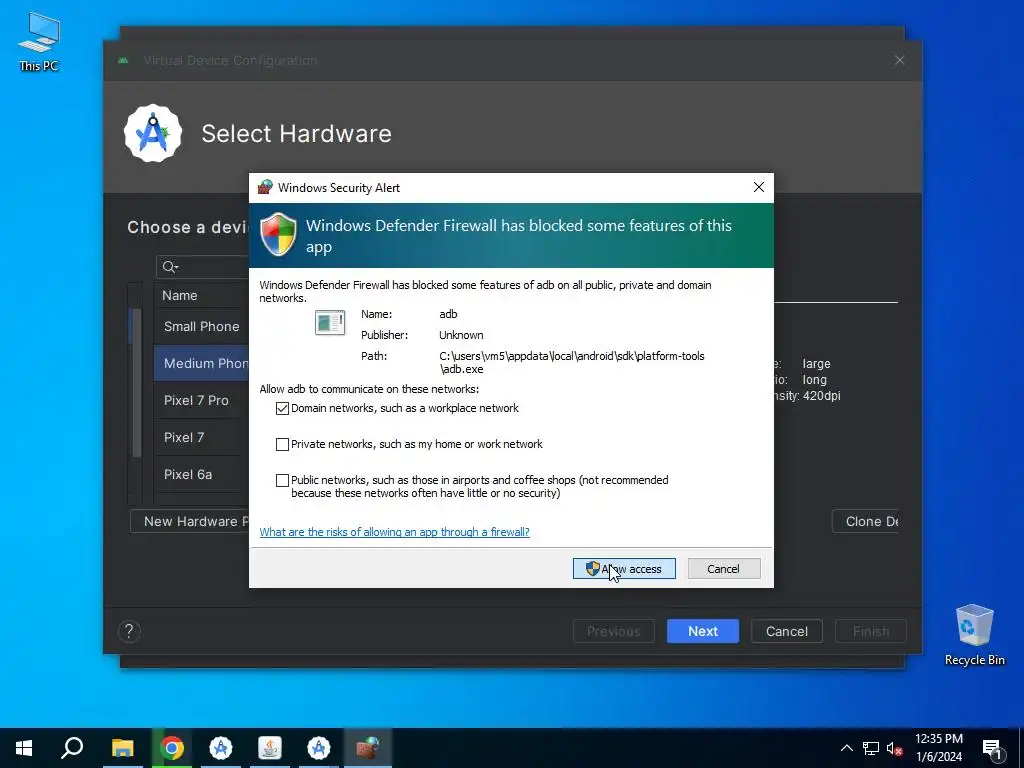Open the Windows Start menu
This screenshot has height=768, width=1024.
pos(24,748)
